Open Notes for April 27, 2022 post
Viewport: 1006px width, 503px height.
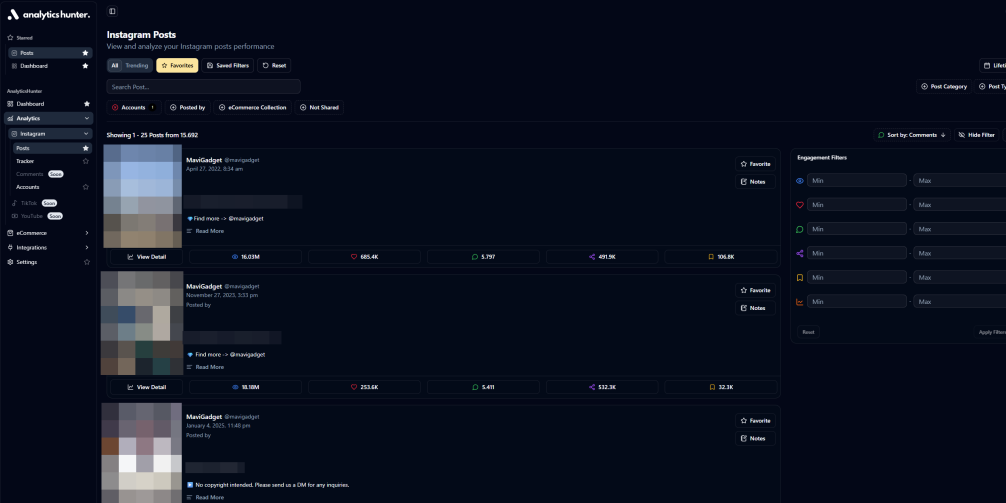[x=755, y=182]
